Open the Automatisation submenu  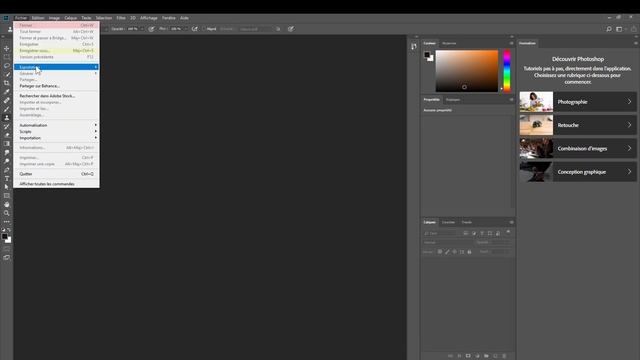point(56,125)
